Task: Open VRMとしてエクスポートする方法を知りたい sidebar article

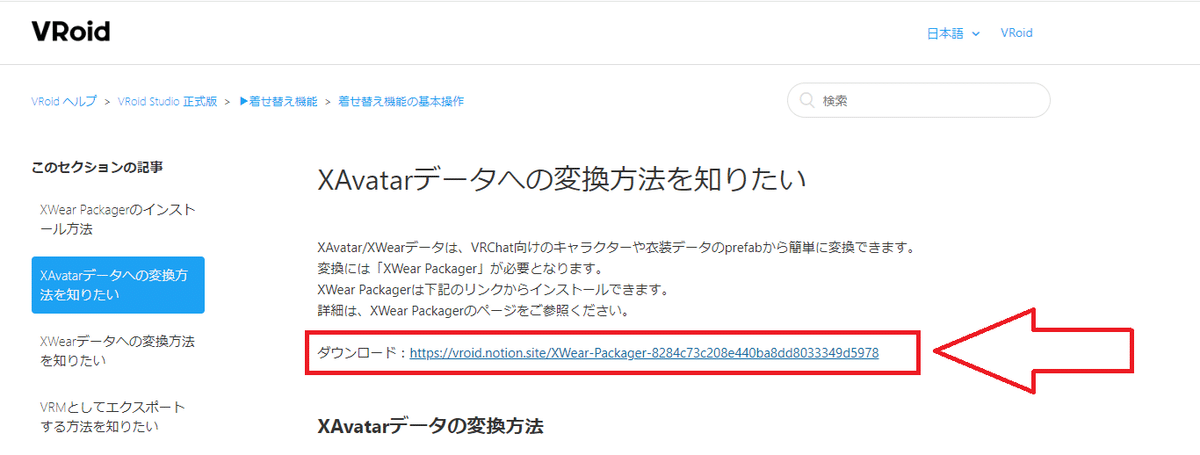Action: pyautogui.click(x=113, y=417)
